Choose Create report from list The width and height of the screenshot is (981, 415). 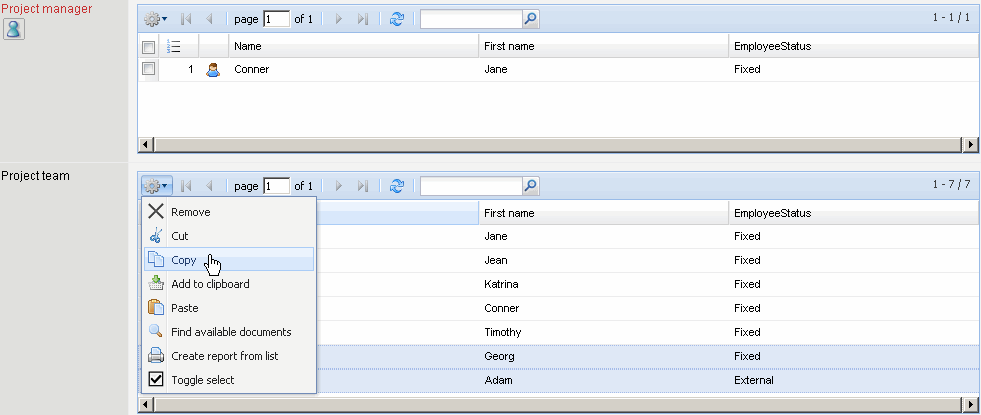point(230,356)
